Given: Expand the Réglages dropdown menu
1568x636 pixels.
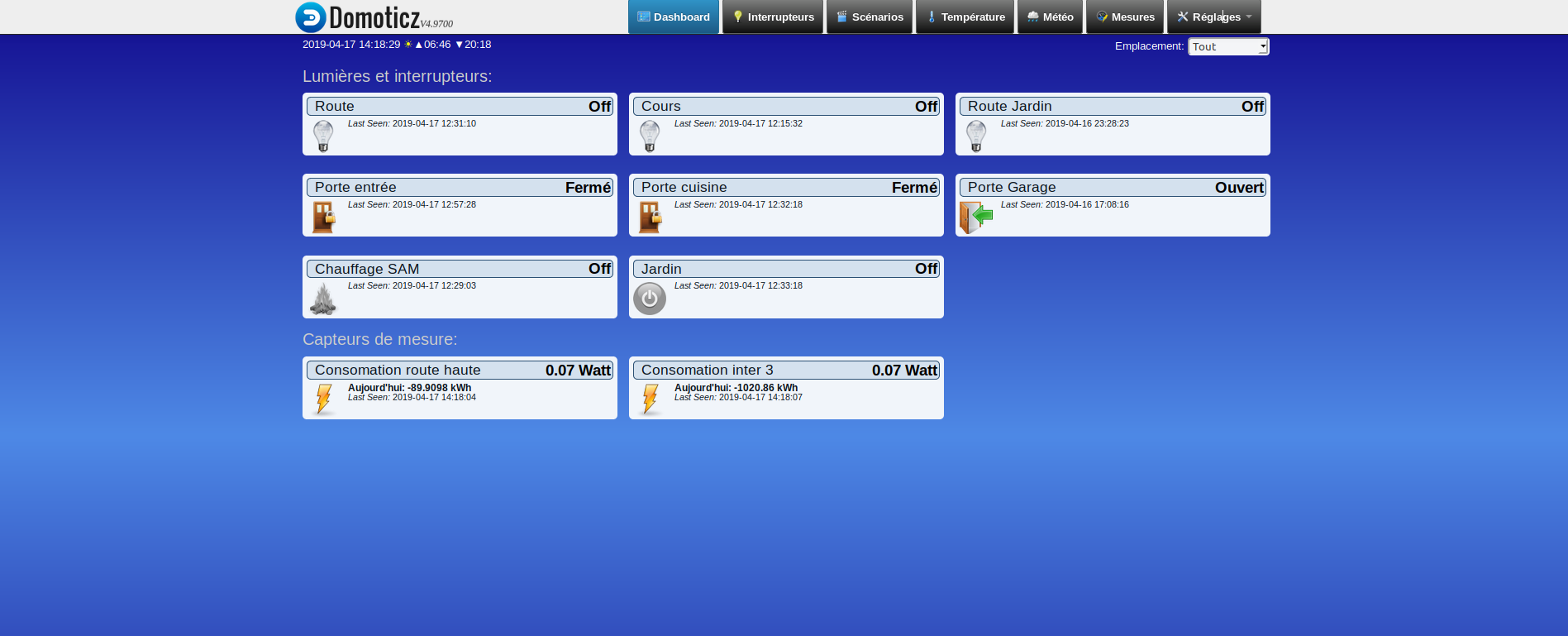Looking at the screenshot, I should [1214, 17].
